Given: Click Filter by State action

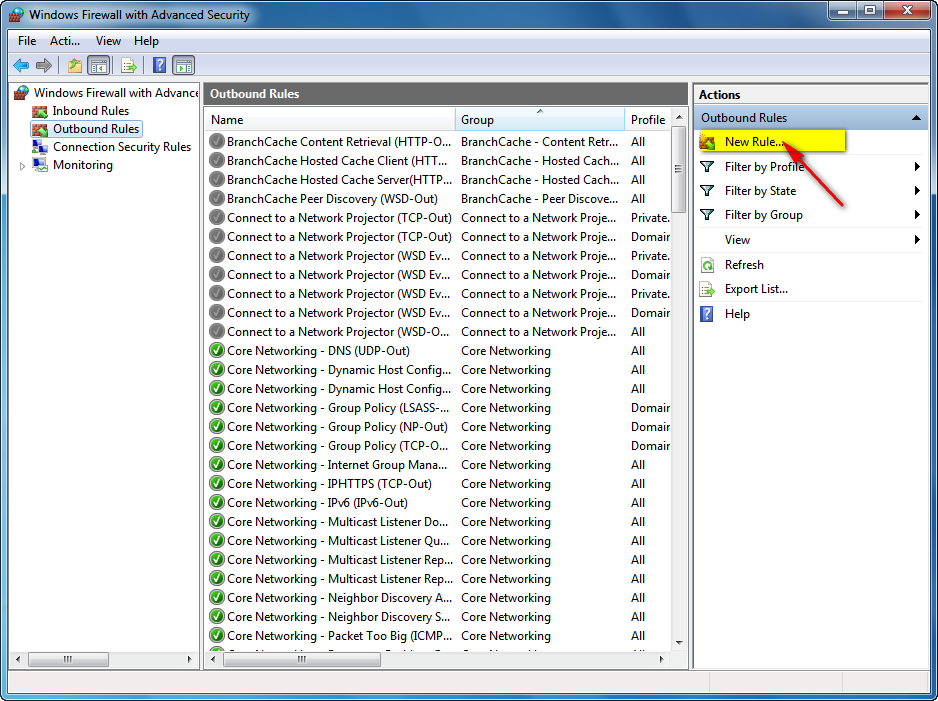Looking at the screenshot, I should (760, 191).
